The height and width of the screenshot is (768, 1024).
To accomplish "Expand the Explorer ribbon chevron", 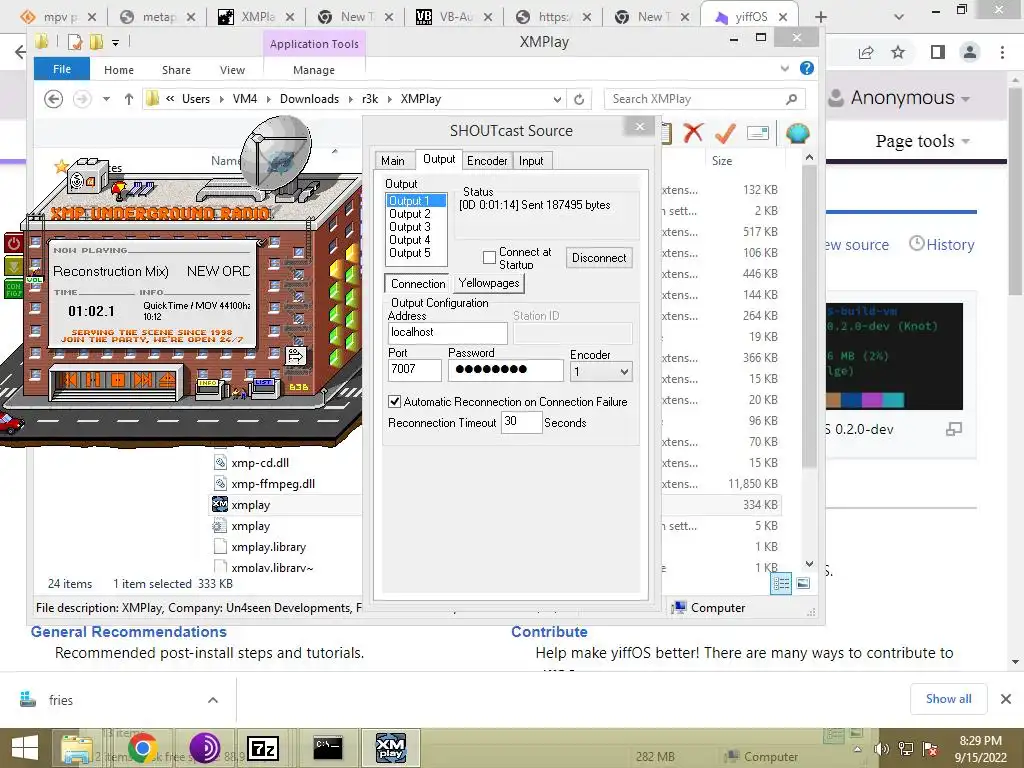I will (x=784, y=68).
